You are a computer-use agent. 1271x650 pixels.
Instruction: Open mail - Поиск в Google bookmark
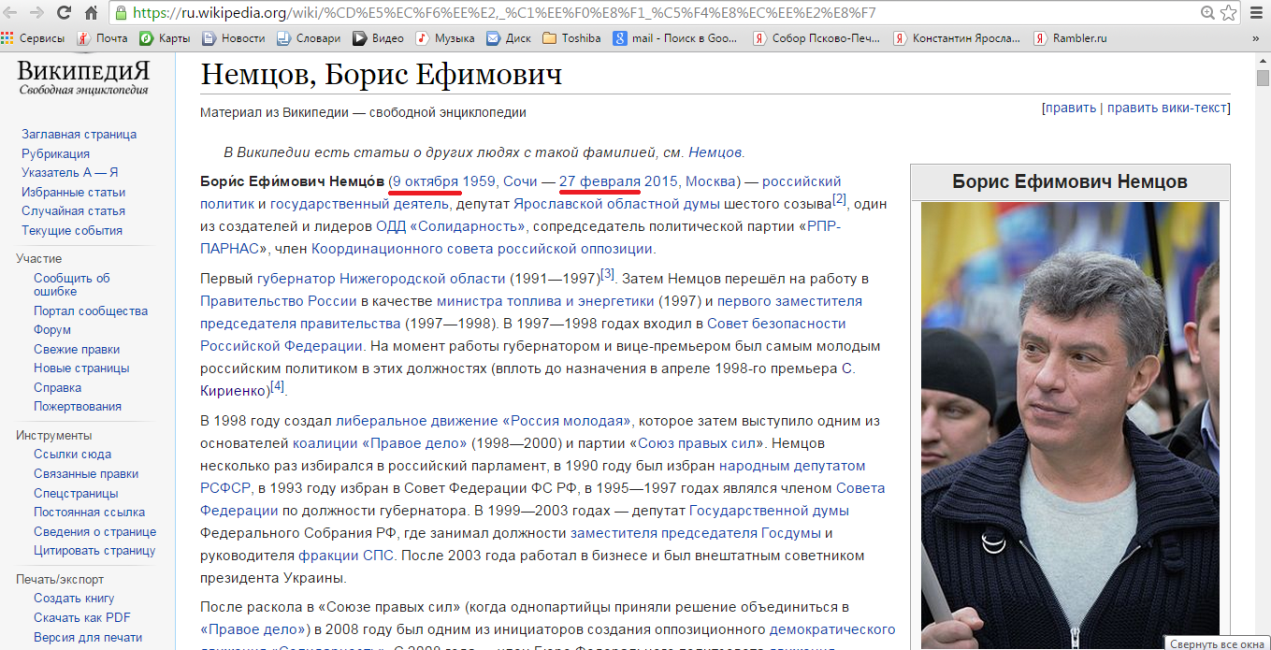[677, 38]
